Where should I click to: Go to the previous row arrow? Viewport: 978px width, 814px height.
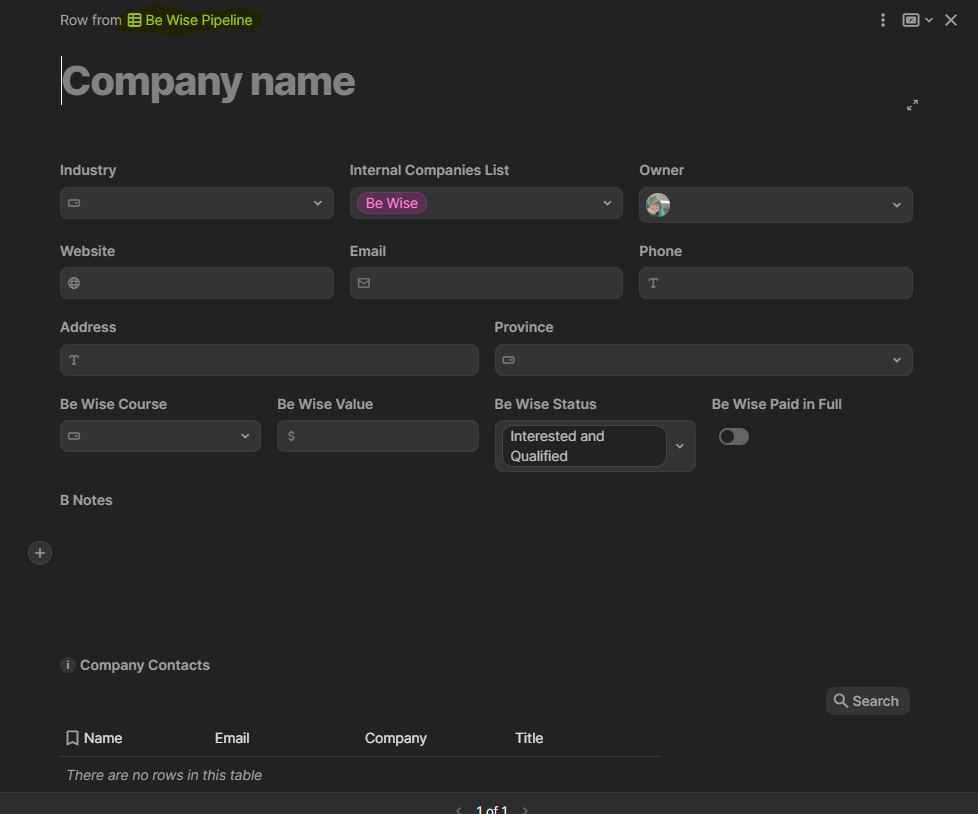pyautogui.click(x=459, y=809)
